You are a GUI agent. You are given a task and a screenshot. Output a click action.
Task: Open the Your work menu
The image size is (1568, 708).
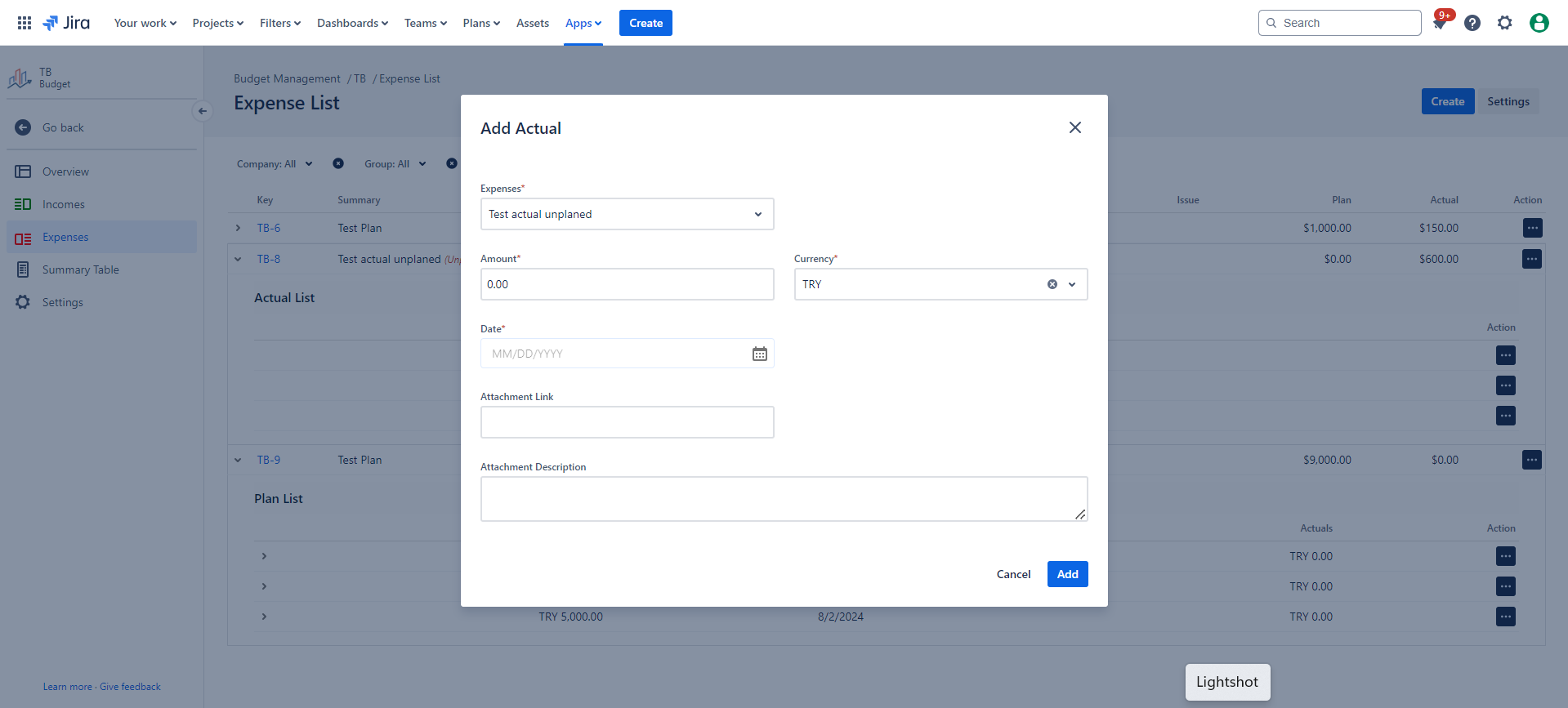coord(145,23)
